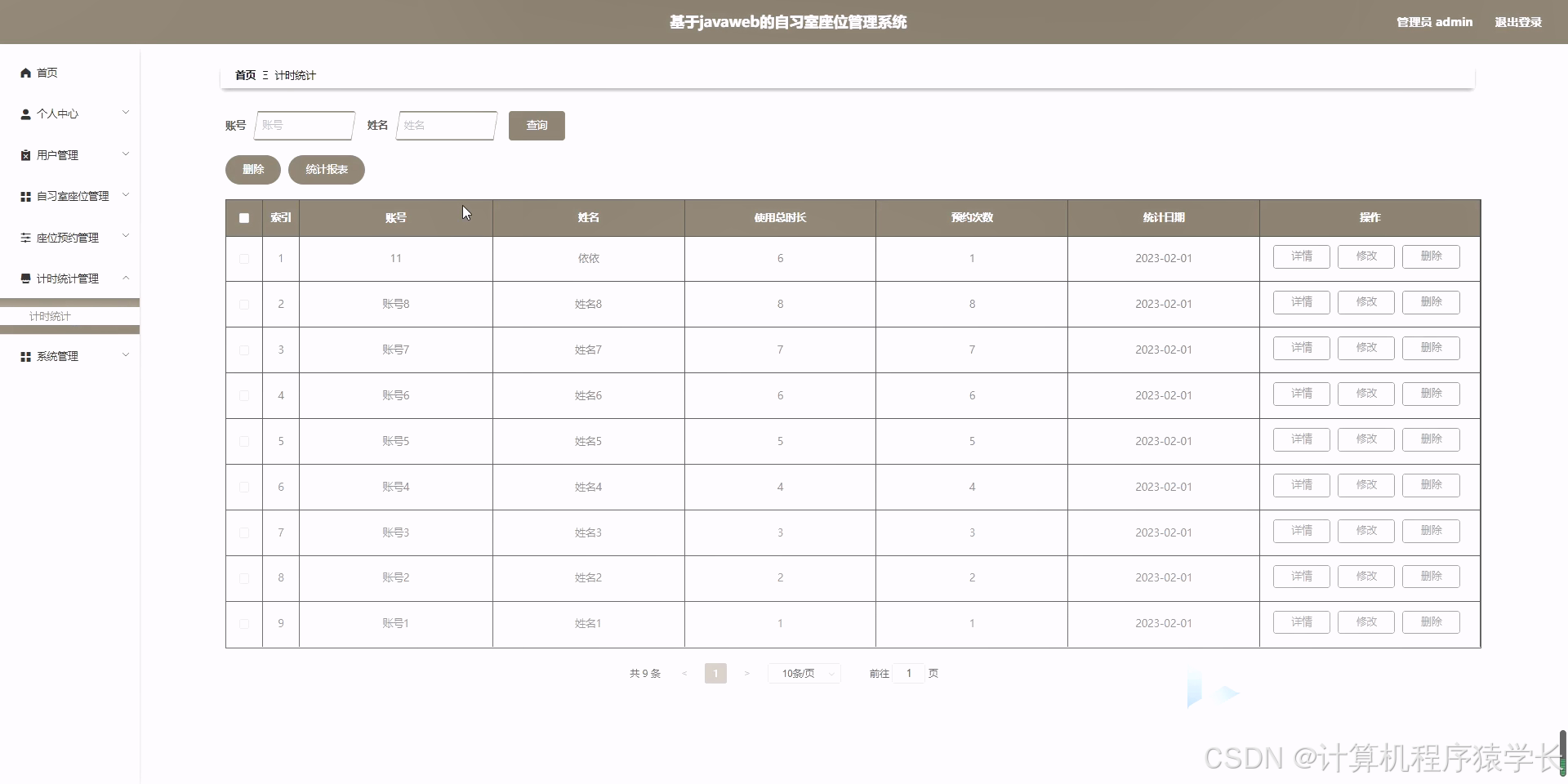
Task: Toggle the select-all checkbox in table header
Action: click(x=244, y=218)
